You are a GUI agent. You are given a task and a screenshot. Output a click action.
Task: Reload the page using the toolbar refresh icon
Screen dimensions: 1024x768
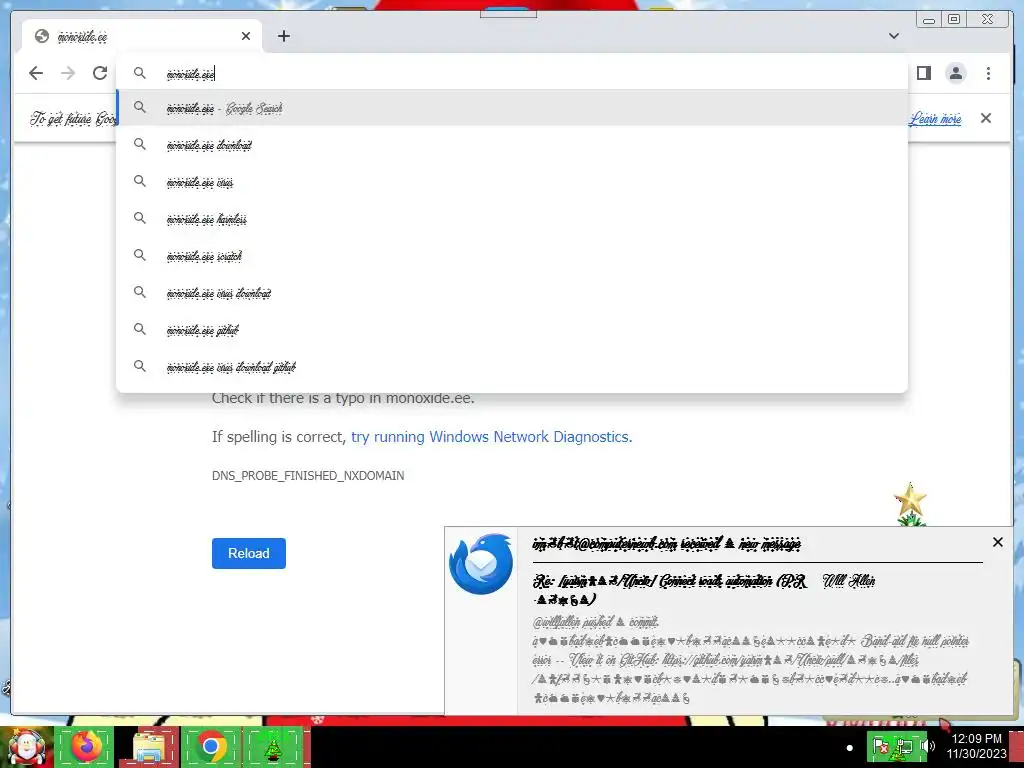[100, 73]
